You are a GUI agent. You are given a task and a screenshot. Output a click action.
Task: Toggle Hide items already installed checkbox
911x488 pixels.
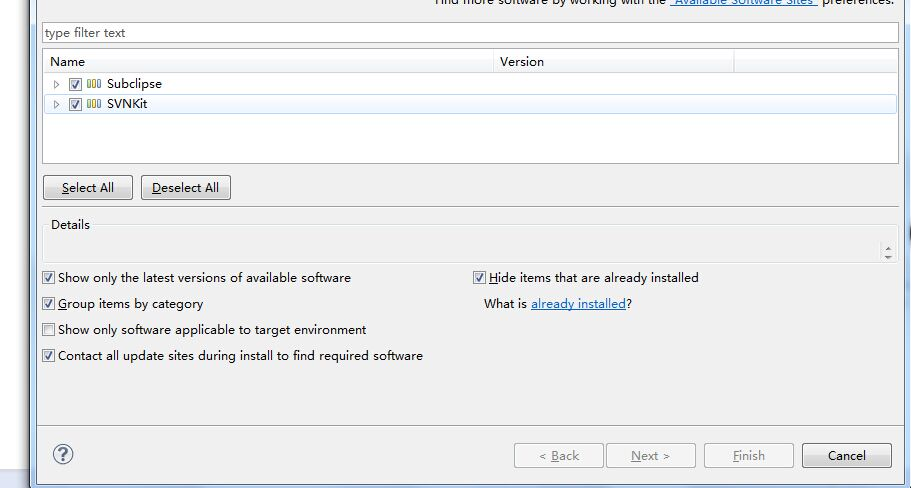coord(479,278)
